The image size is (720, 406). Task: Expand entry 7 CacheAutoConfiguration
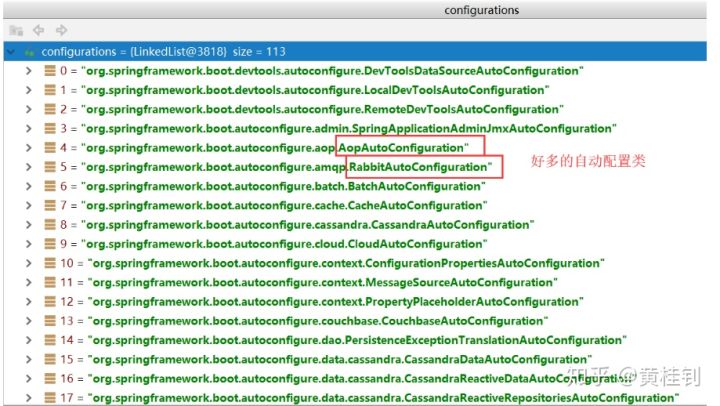[29, 205]
